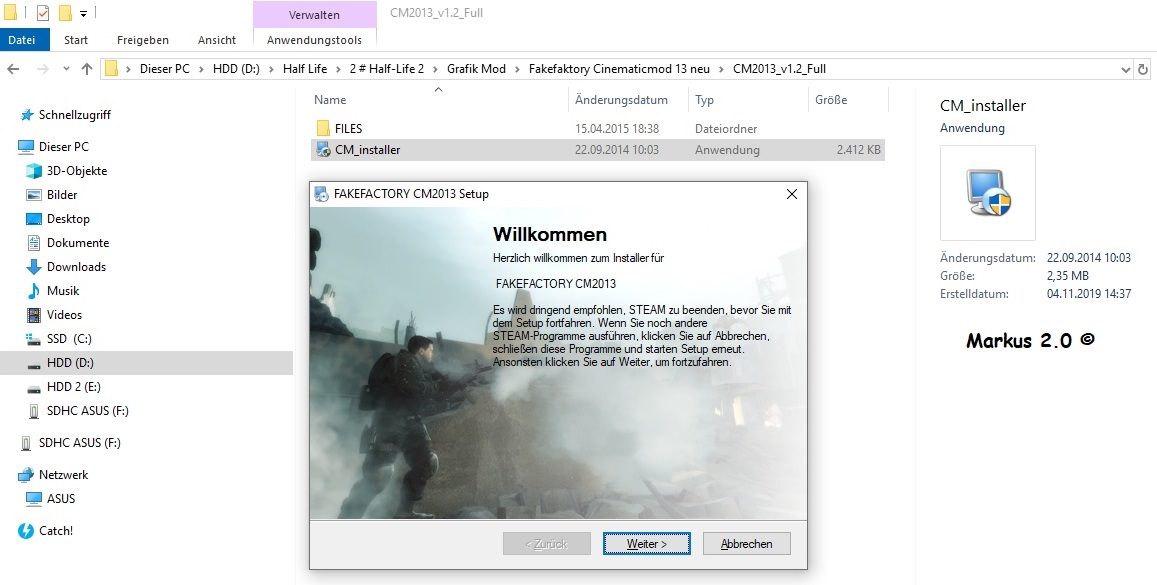Open Schnellzugriff in navigation pane
Image resolution: width=1157 pixels, height=585 pixels.
[75, 115]
